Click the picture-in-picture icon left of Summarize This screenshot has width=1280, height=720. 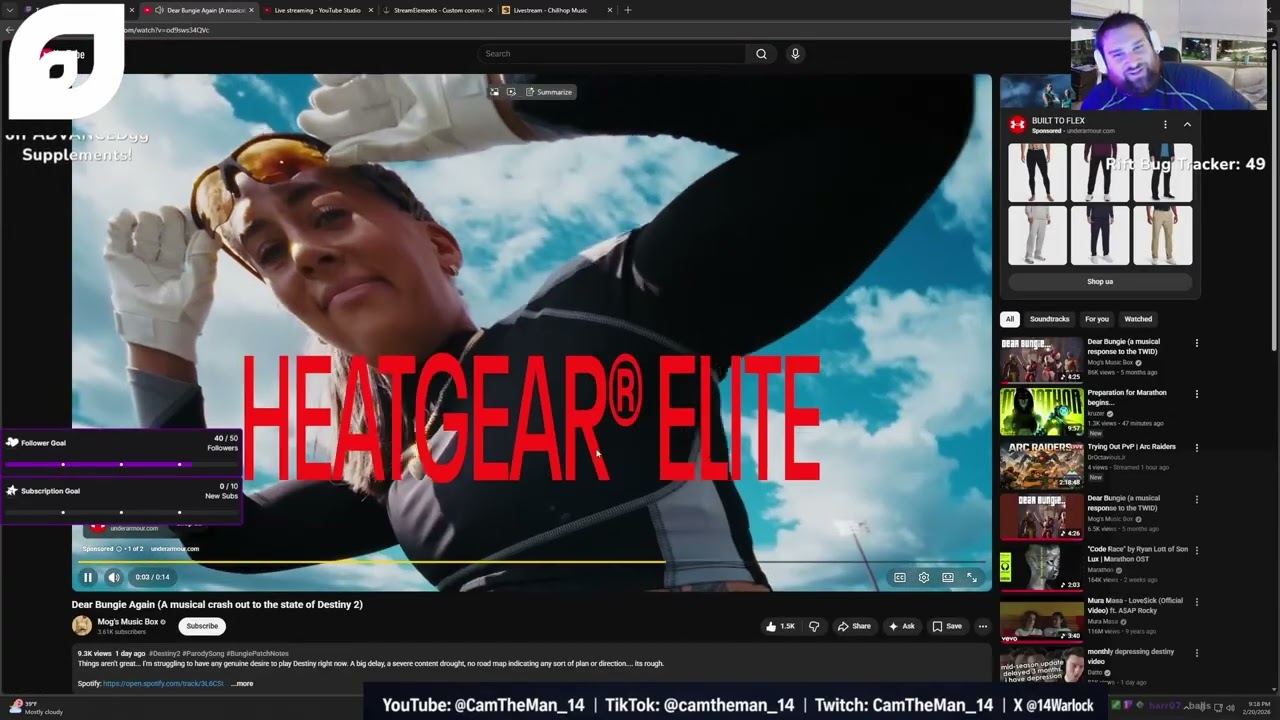pos(494,92)
